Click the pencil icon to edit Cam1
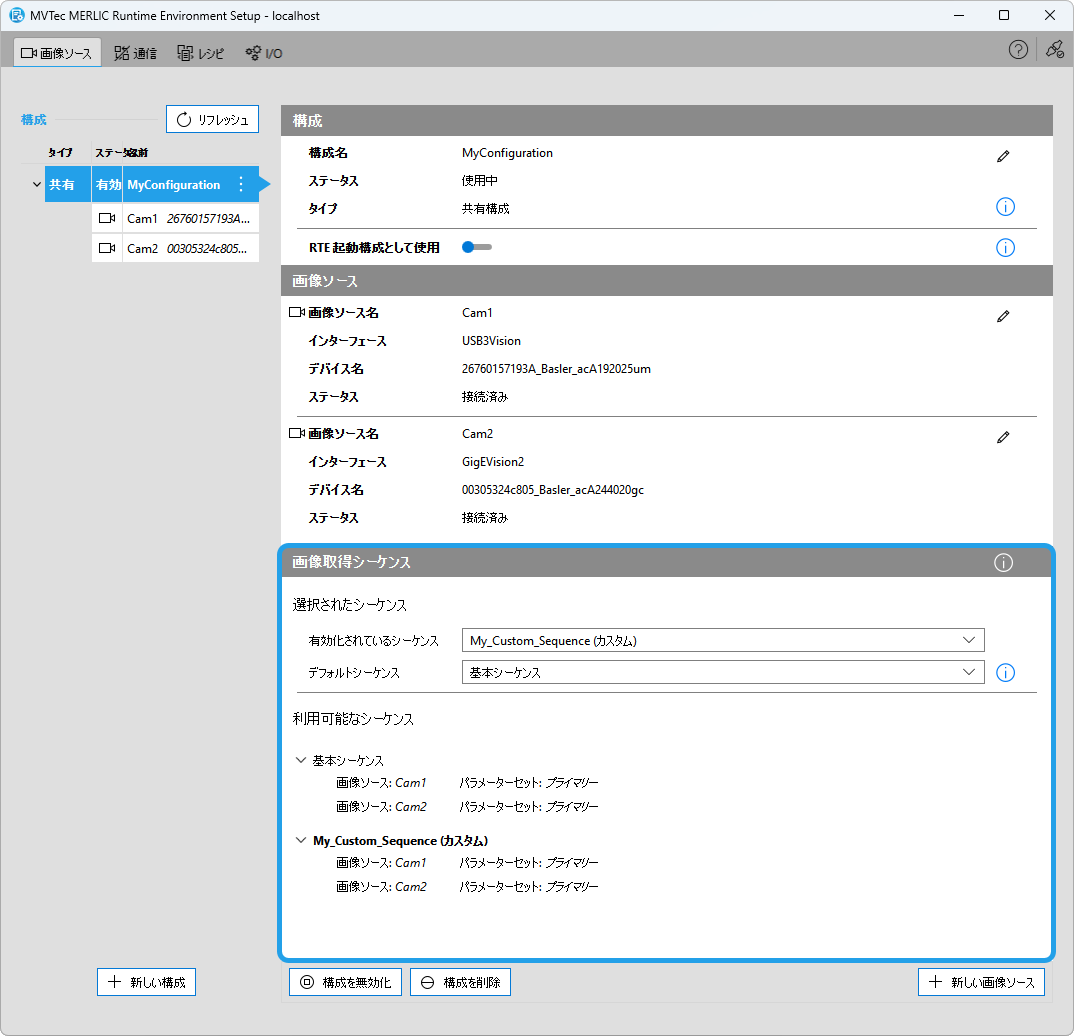The width and height of the screenshot is (1074, 1036). coord(1003,316)
